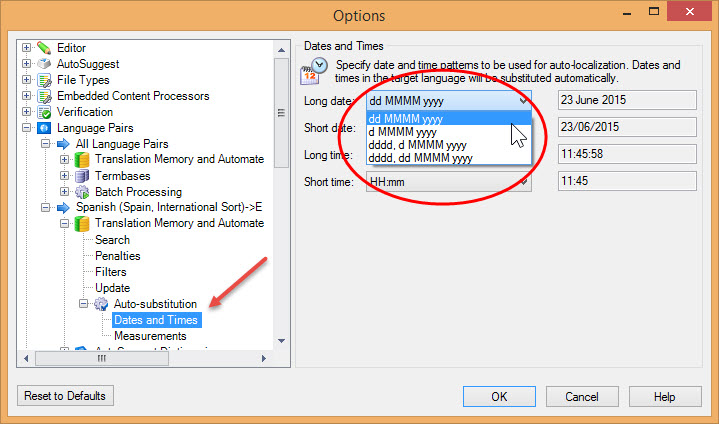719x424 pixels.
Task: Collapse the Auto-substitution node
Action: click(x=84, y=304)
